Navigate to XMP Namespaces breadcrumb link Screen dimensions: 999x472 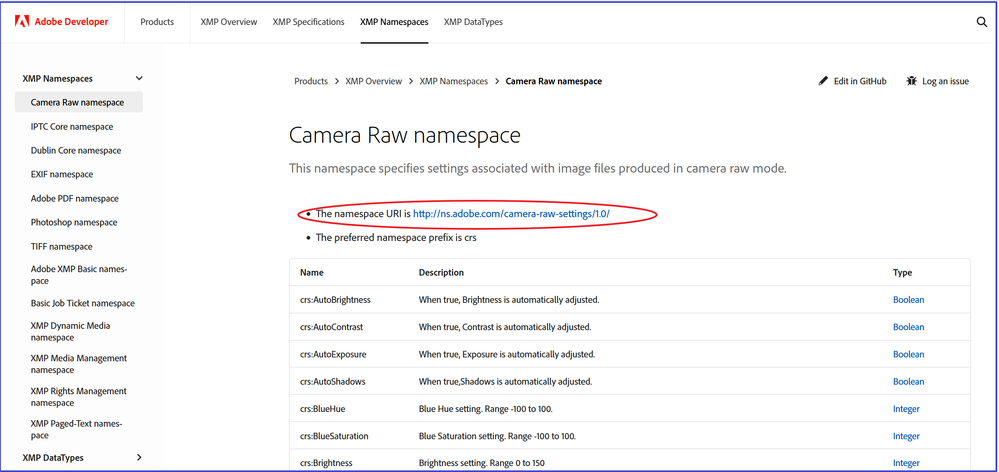click(x=453, y=81)
